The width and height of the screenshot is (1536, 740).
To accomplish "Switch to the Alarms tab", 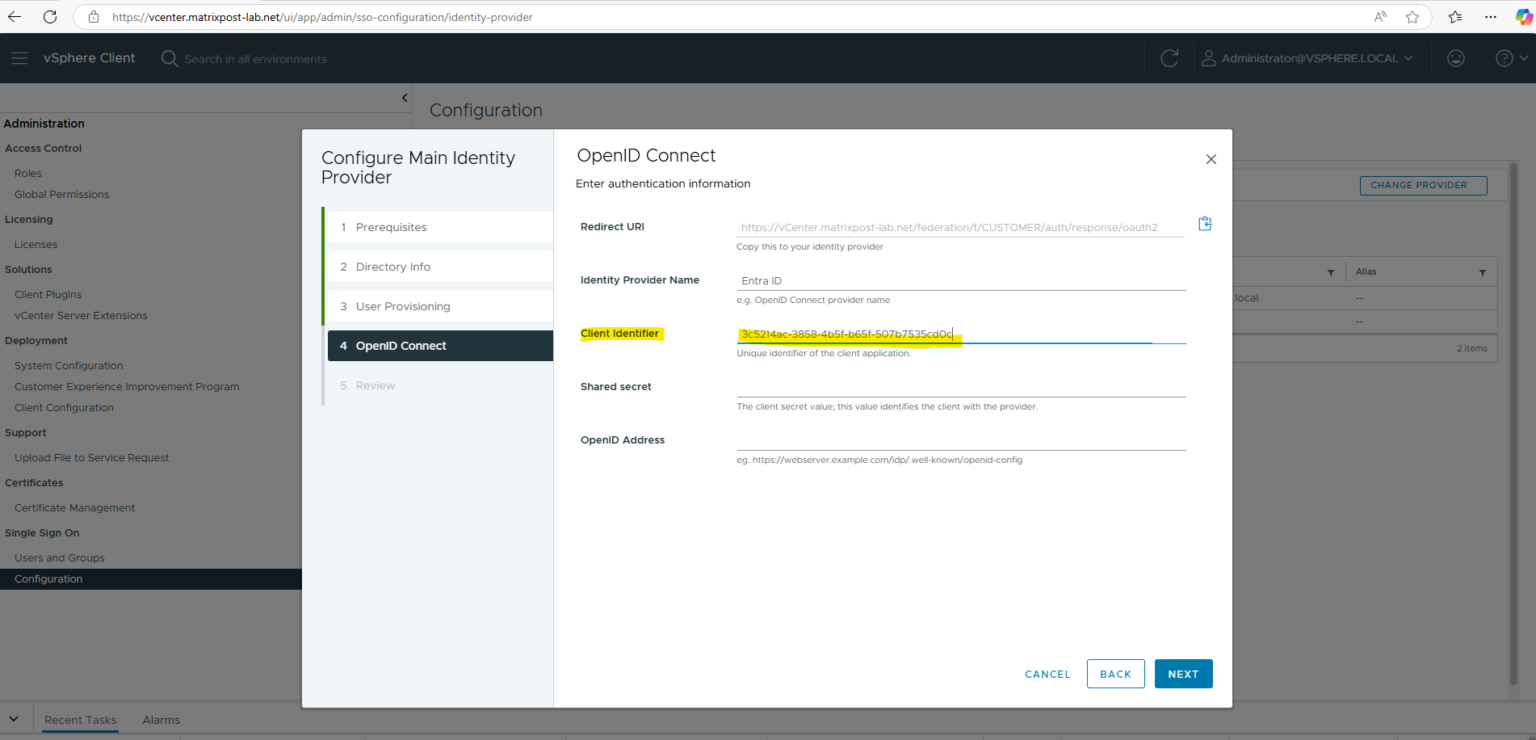I will [160, 719].
